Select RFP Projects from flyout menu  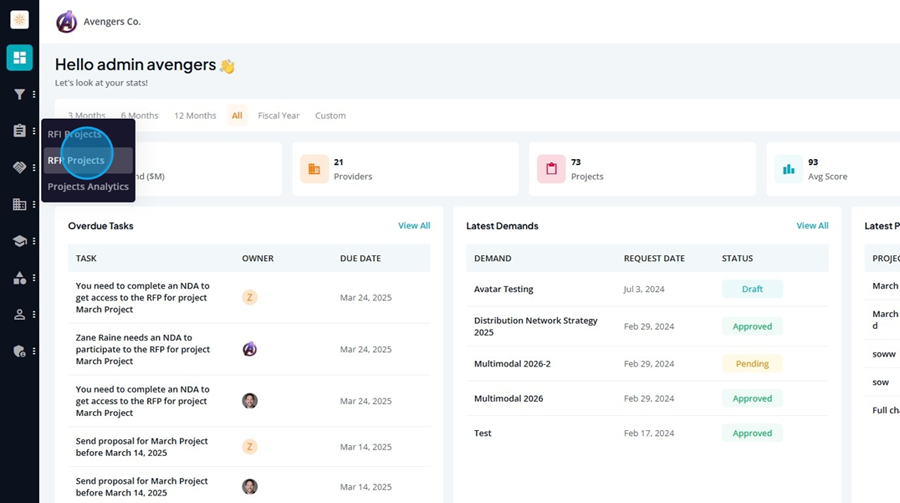[88, 160]
